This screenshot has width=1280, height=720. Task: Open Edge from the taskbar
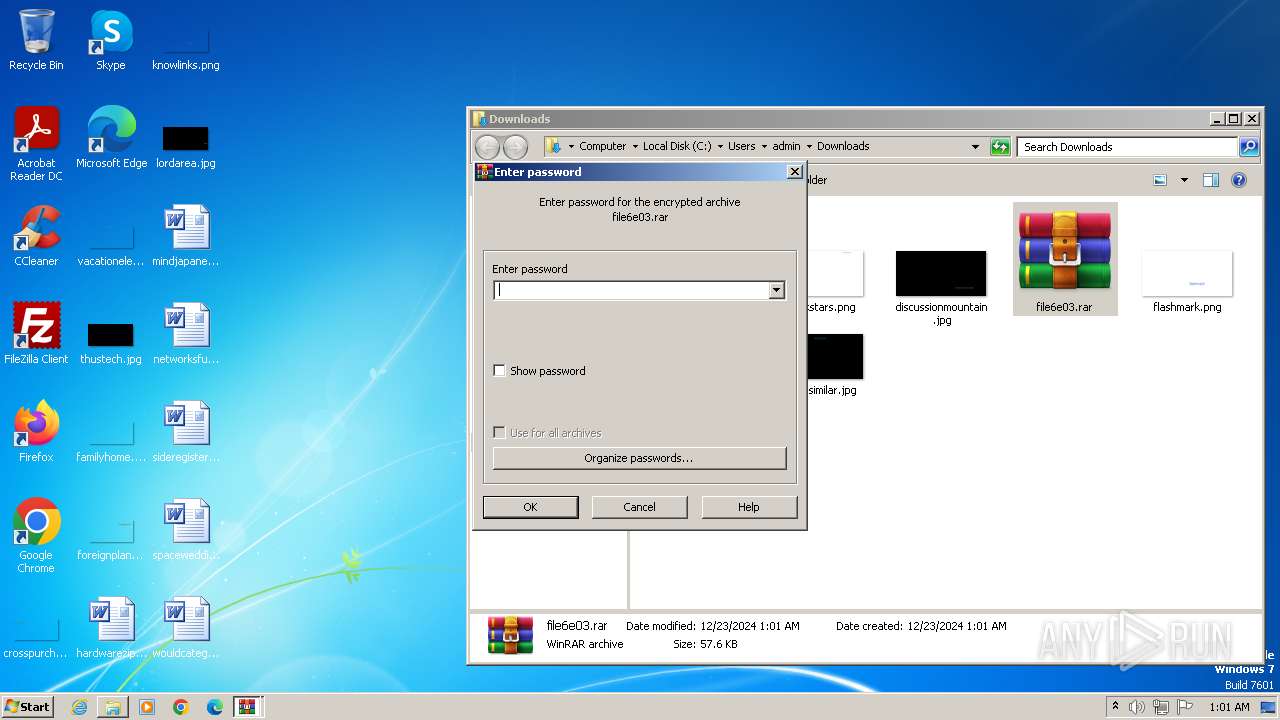tap(215, 707)
